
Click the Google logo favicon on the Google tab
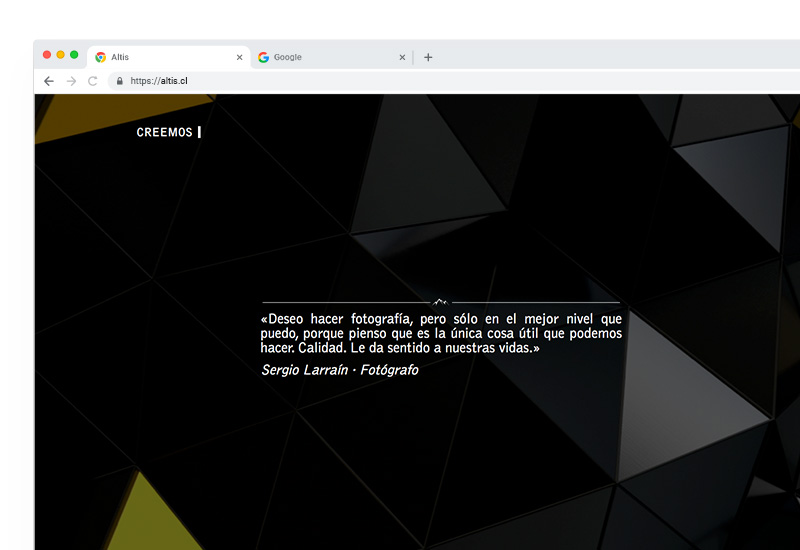point(263,57)
